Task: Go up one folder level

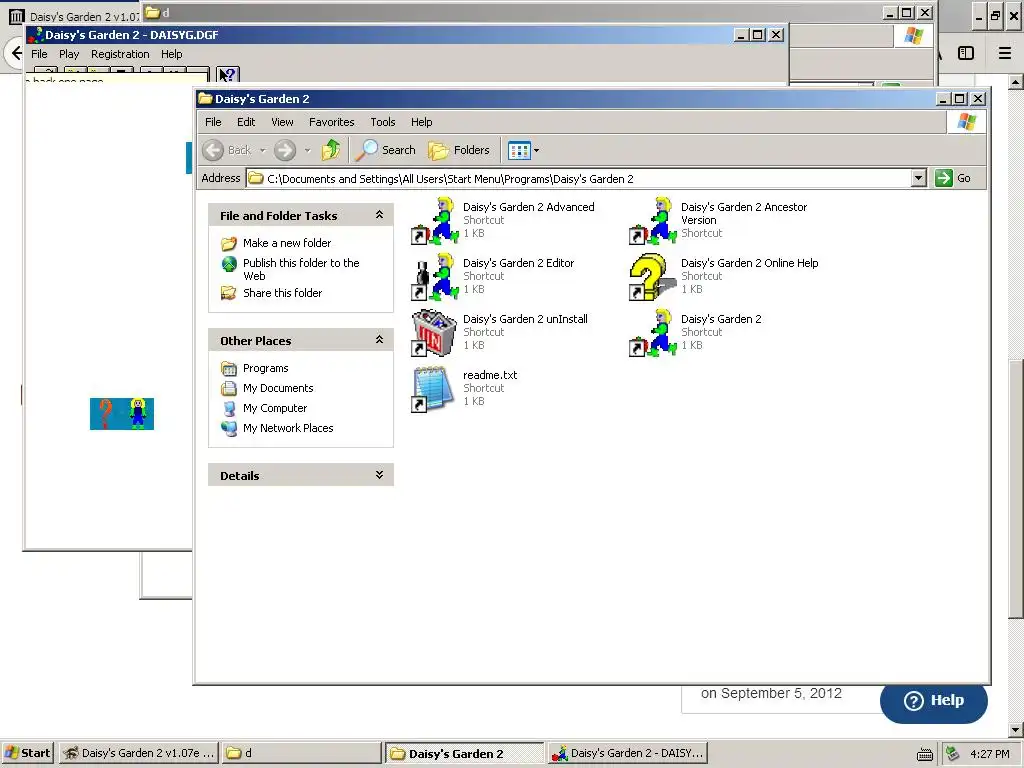Action: pyautogui.click(x=330, y=150)
